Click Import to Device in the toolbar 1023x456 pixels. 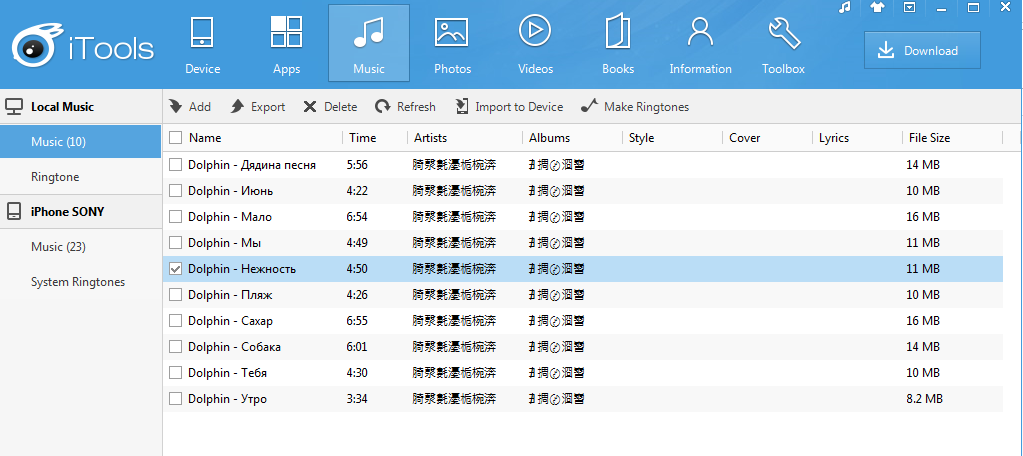pyautogui.click(x=509, y=107)
